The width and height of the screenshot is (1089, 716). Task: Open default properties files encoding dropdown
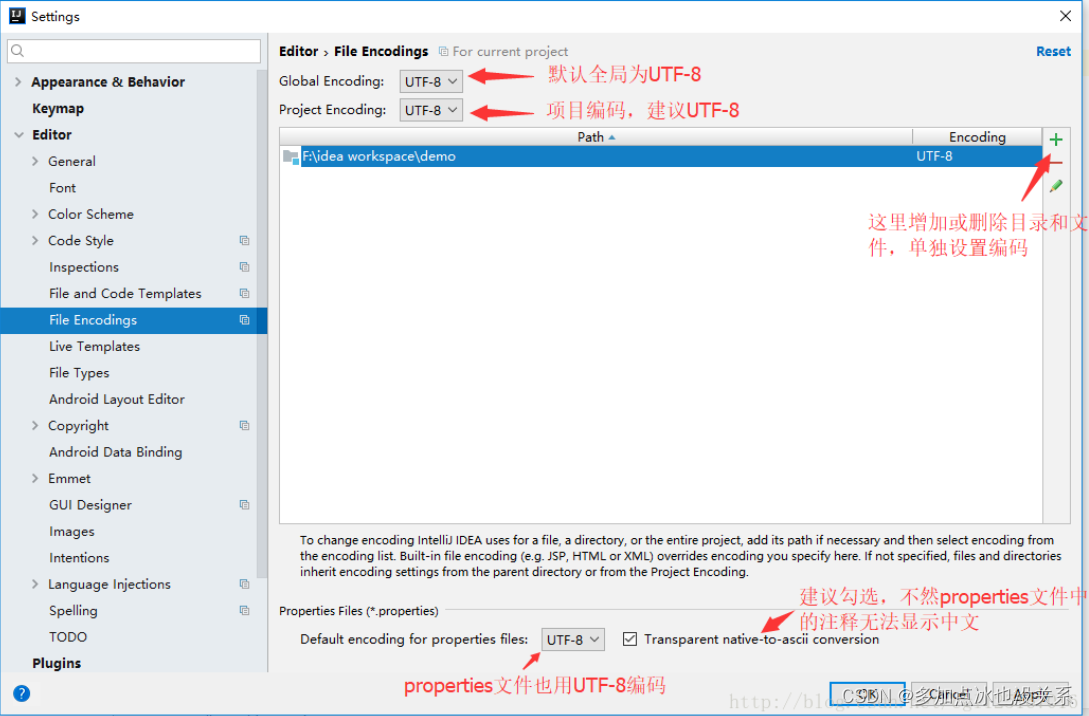point(572,640)
